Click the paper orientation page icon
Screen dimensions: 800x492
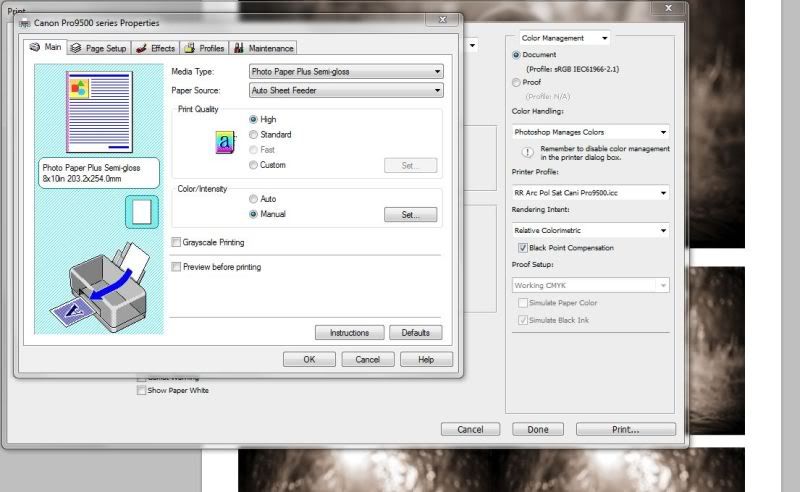coord(141,210)
